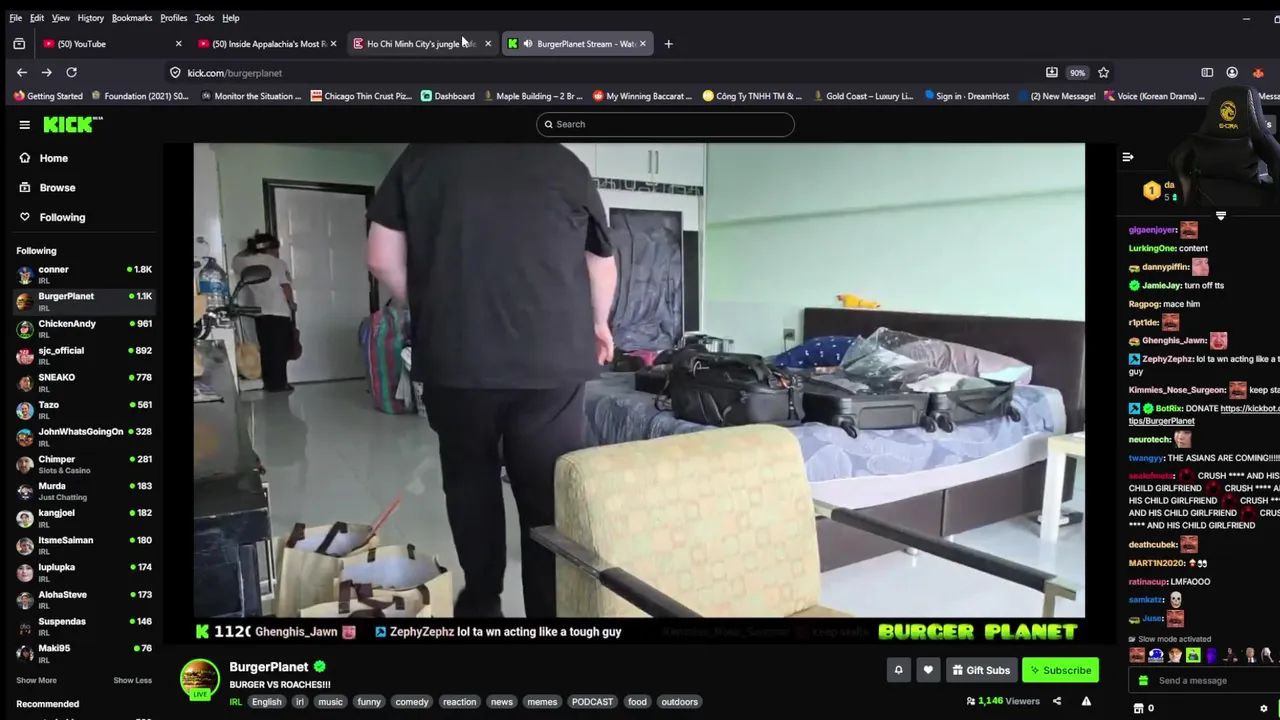Click the share stream icon

coord(1057,701)
